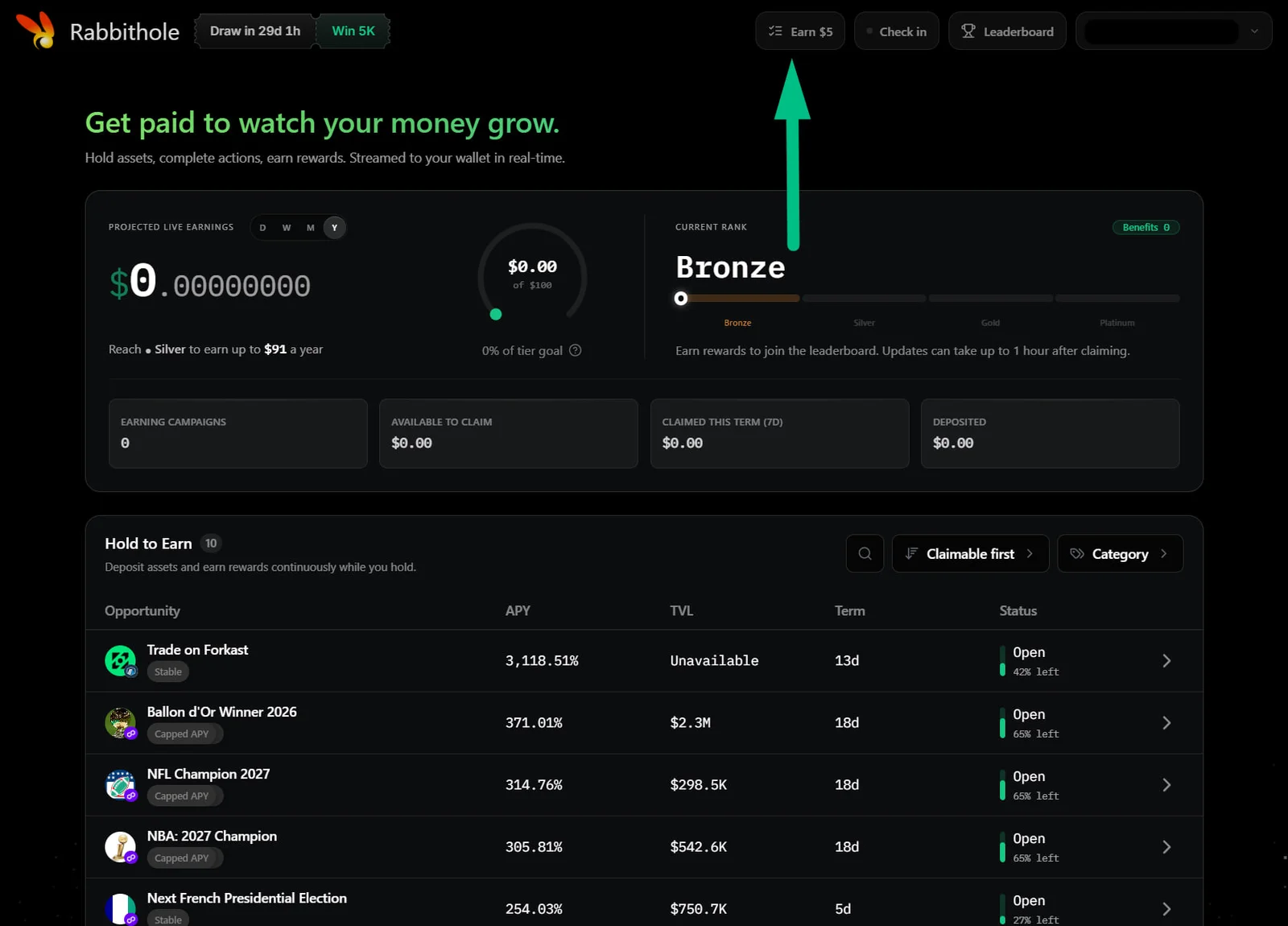The image size is (1288, 926).
Task: Click the Next French Presidential Election flag icon
Action: click(121, 909)
